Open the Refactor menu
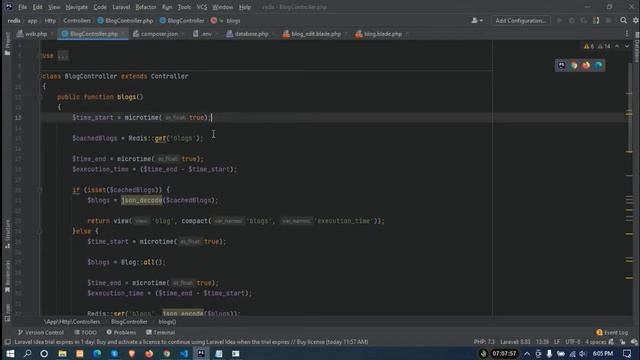Screen dimensions: 640x360 146,7
